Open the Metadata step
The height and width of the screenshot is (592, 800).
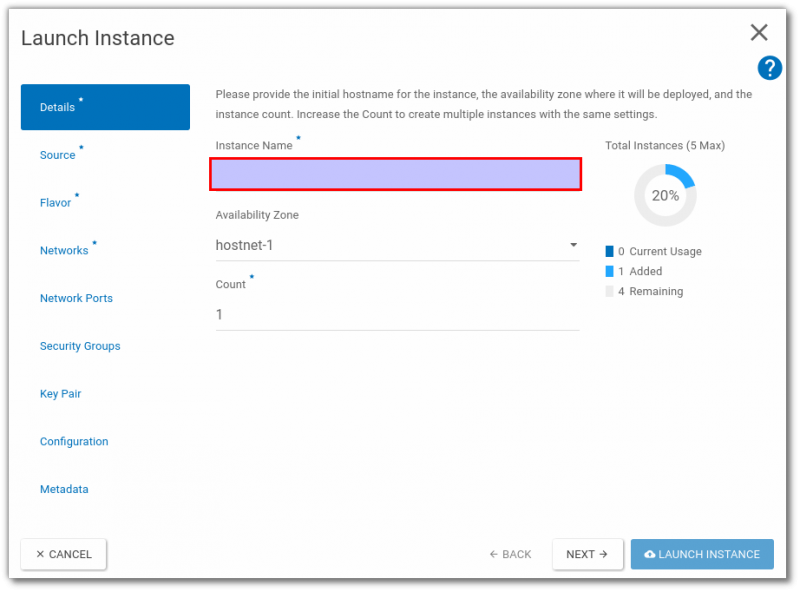pos(64,489)
